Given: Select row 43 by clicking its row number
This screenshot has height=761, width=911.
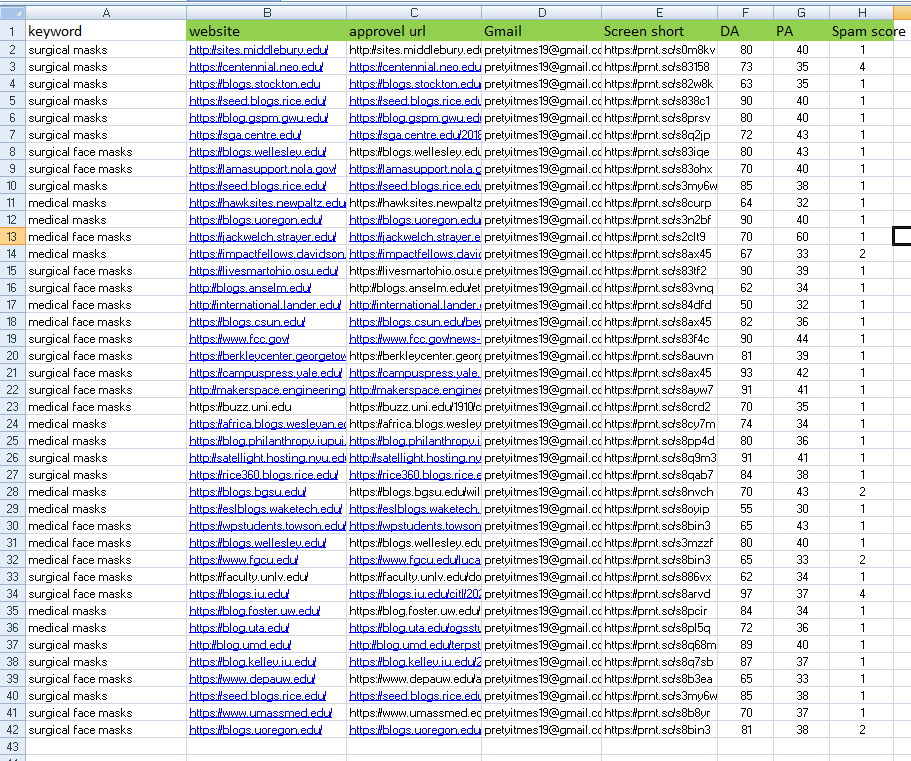Looking at the screenshot, I should click(x=11, y=744).
